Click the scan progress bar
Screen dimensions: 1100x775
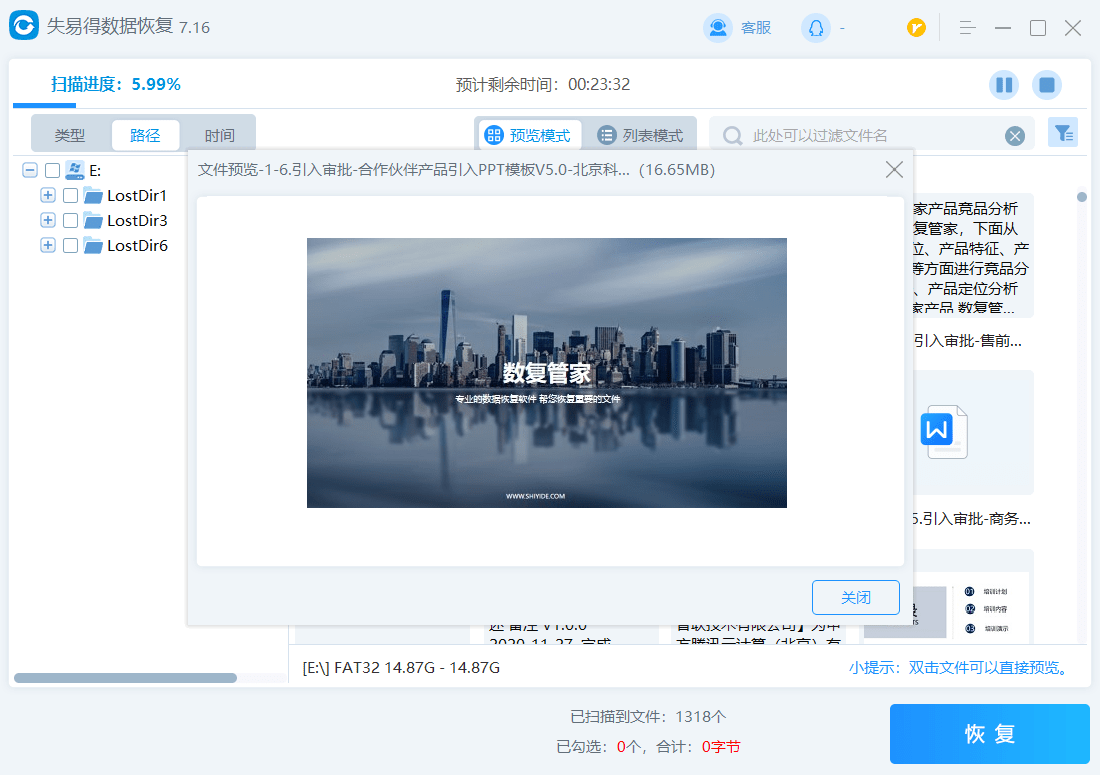tap(44, 105)
